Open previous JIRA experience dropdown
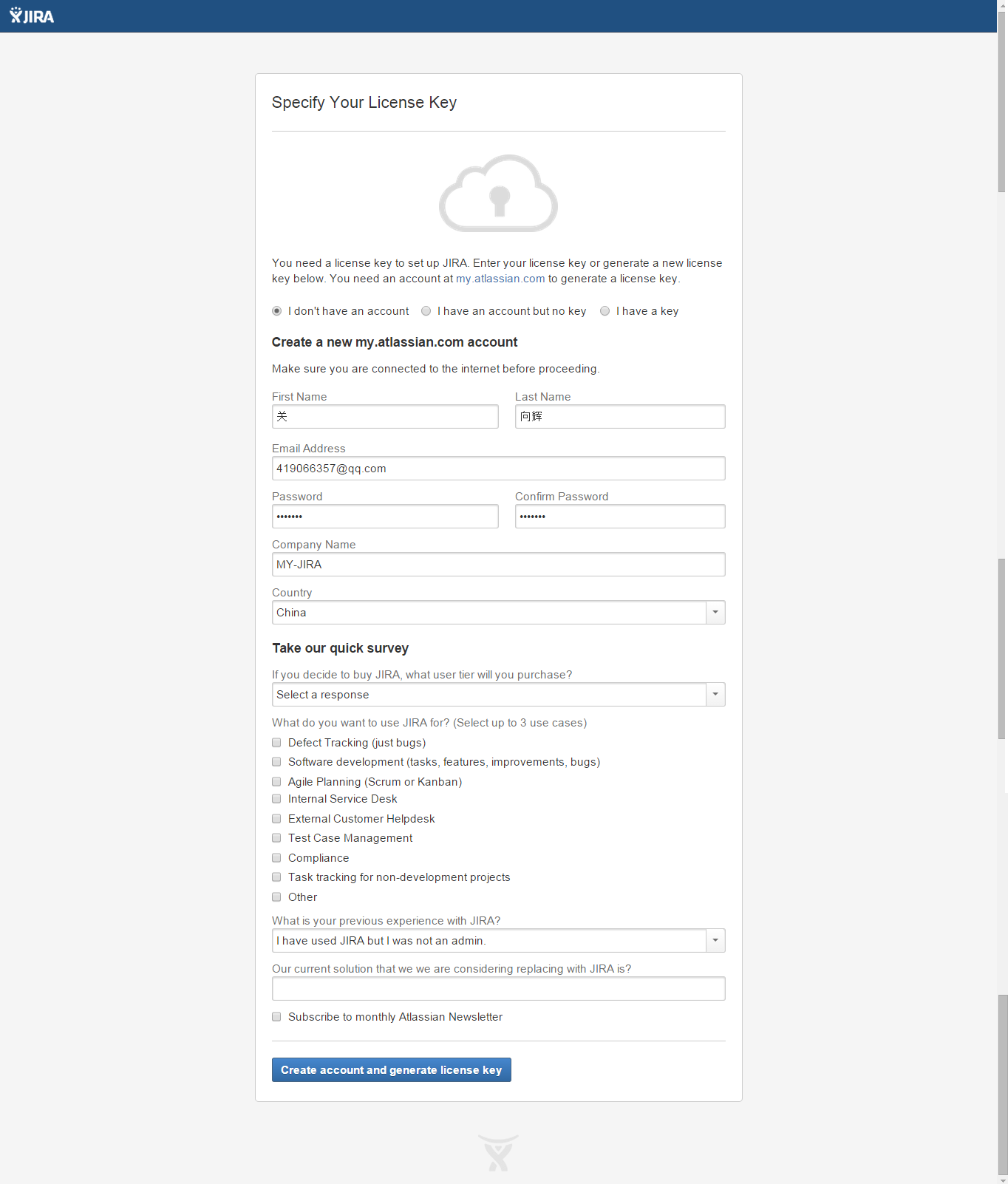 click(x=498, y=941)
